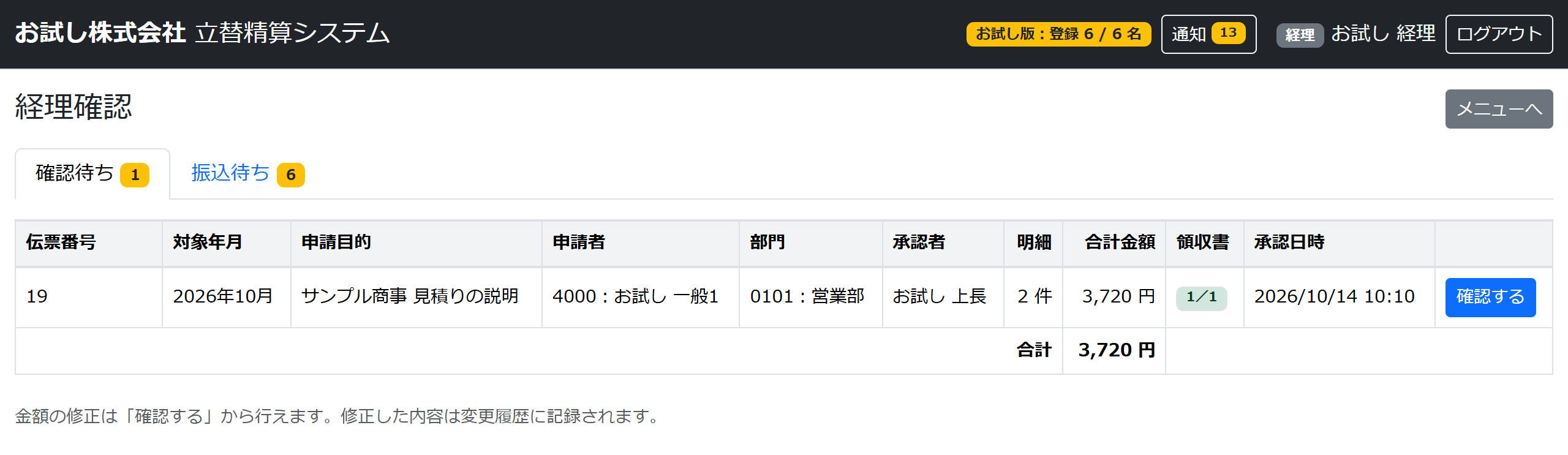Image resolution: width=1568 pixels, height=455 pixels.
Task: Open the 通知 notifications button
Action: tap(1208, 34)
